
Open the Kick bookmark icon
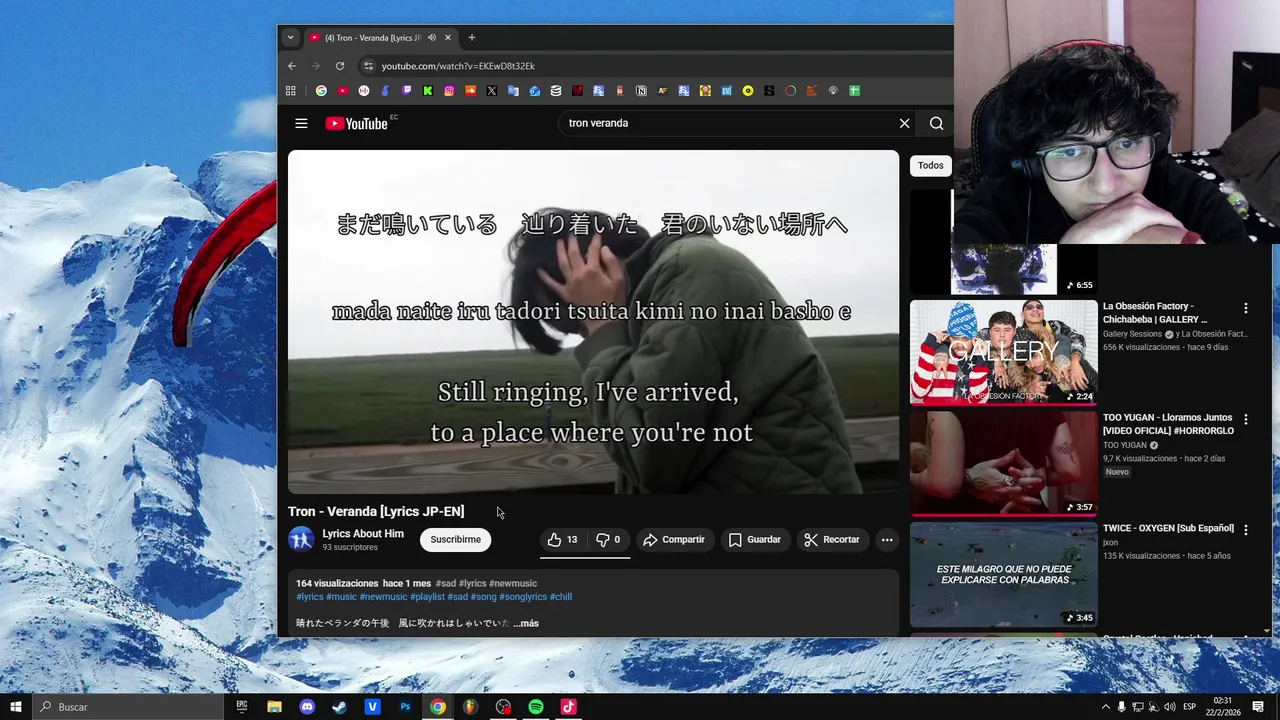pos(427,91)
